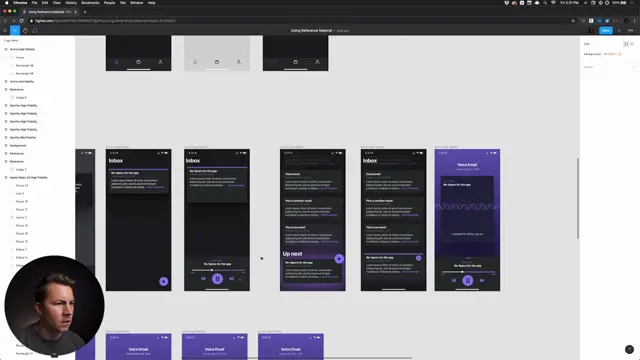This screenshot has height=360, width=640.
Task: Click the canvas horizontal scrollbar
Action: pyautogui.click(x=296, y=358)
